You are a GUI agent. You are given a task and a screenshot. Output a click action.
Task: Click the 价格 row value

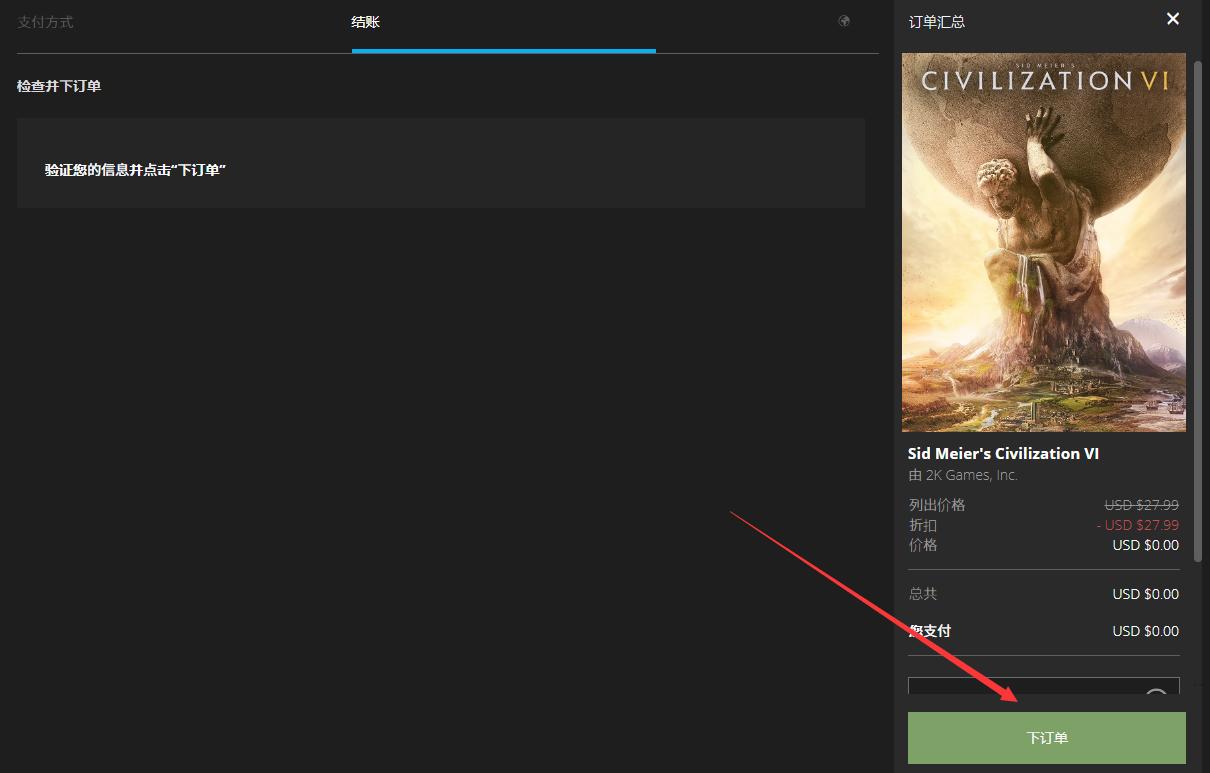tap(1145, 545)
